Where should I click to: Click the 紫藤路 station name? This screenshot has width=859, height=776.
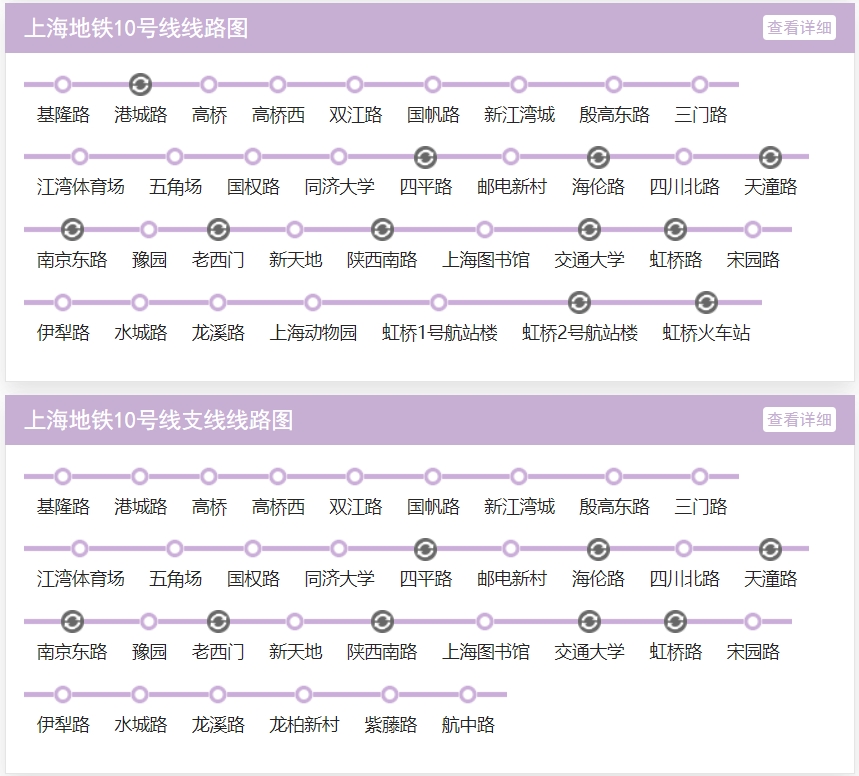point(390,725)
